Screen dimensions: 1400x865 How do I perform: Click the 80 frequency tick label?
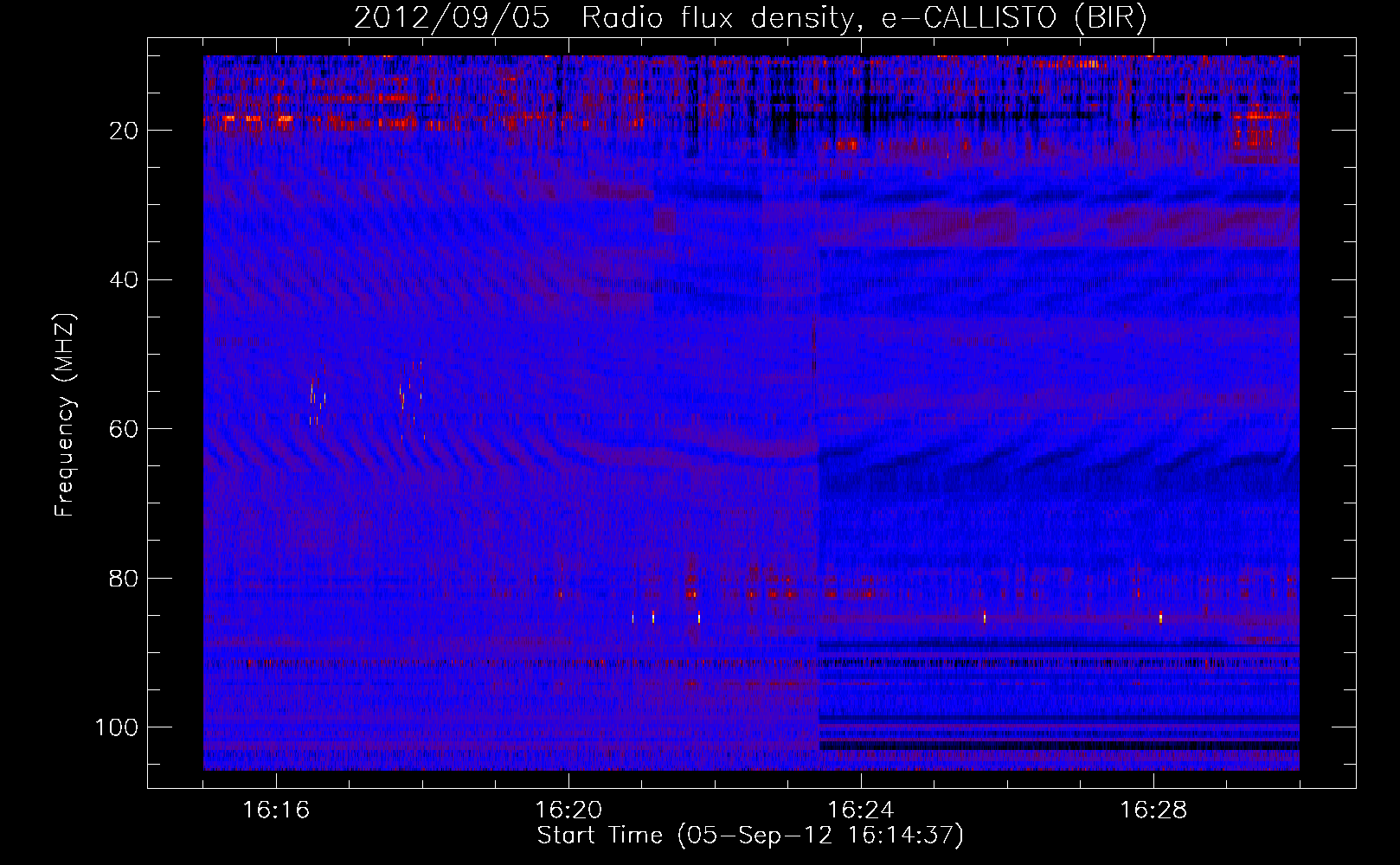point(124,579)
